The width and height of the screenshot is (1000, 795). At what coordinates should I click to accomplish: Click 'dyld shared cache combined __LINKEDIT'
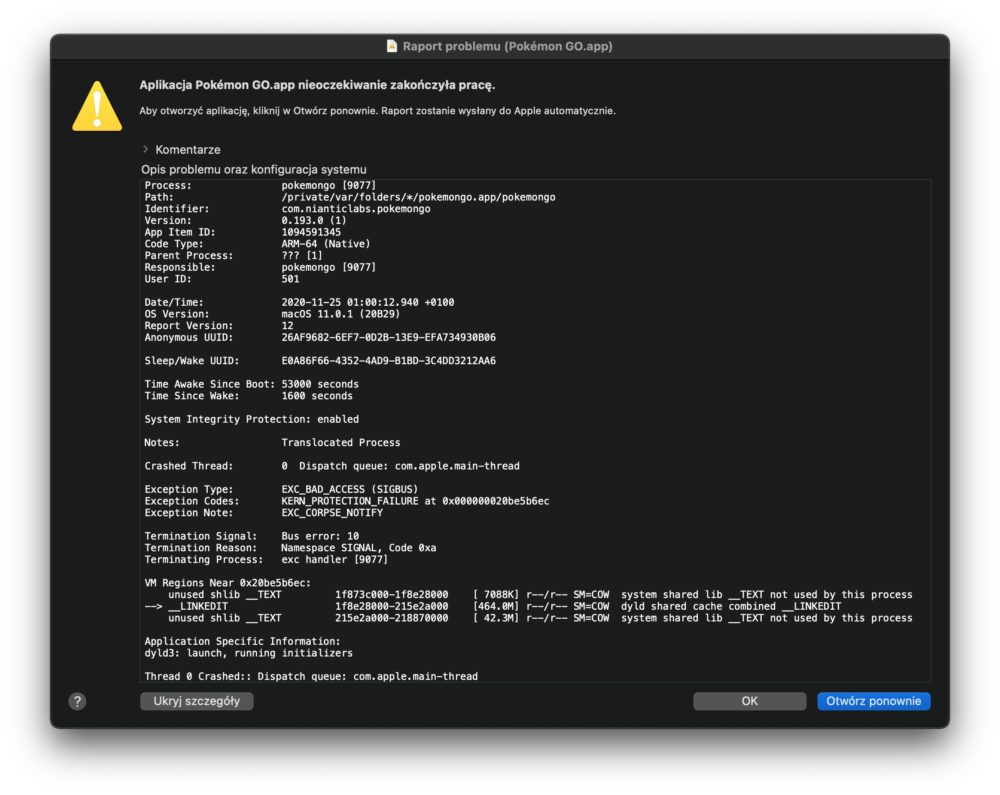coord(732,606)
